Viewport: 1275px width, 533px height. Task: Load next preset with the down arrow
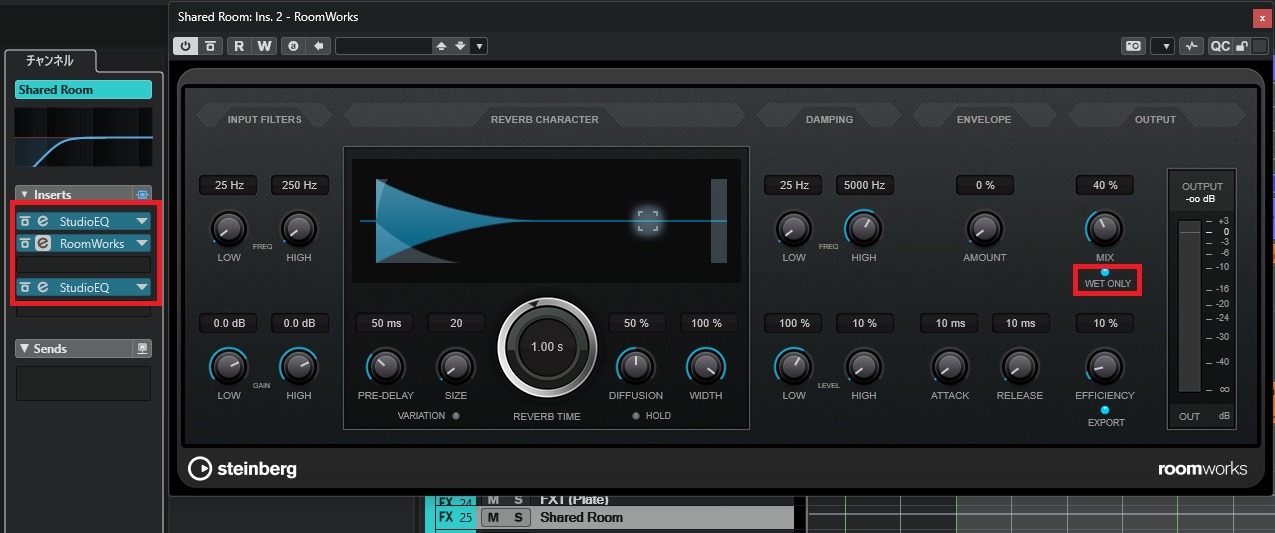coord(460,46)
